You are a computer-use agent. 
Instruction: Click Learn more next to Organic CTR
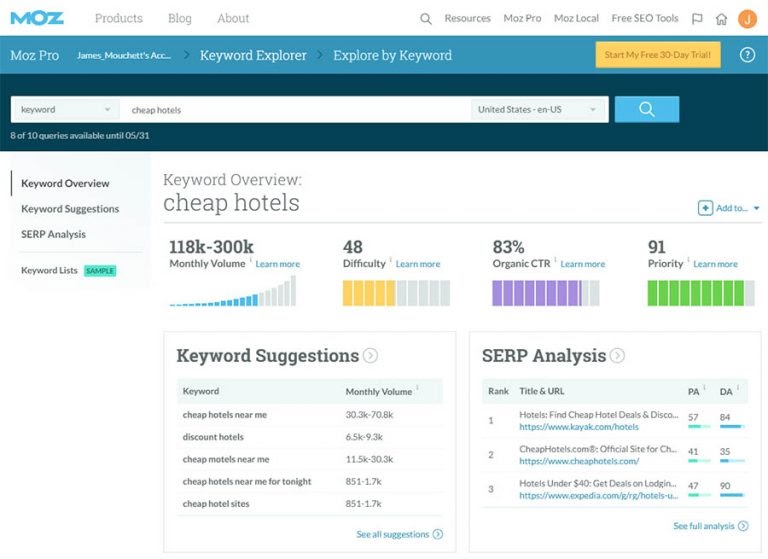(x=583, y=264)
